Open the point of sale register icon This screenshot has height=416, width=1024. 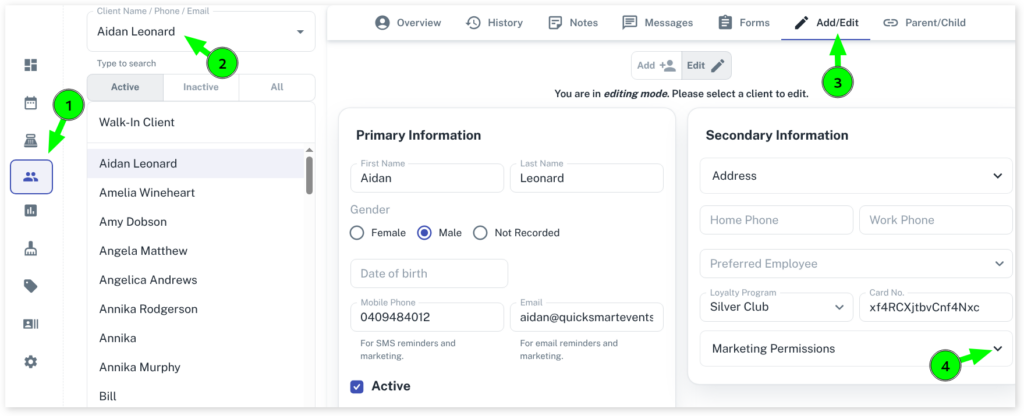tap(31, 140)
